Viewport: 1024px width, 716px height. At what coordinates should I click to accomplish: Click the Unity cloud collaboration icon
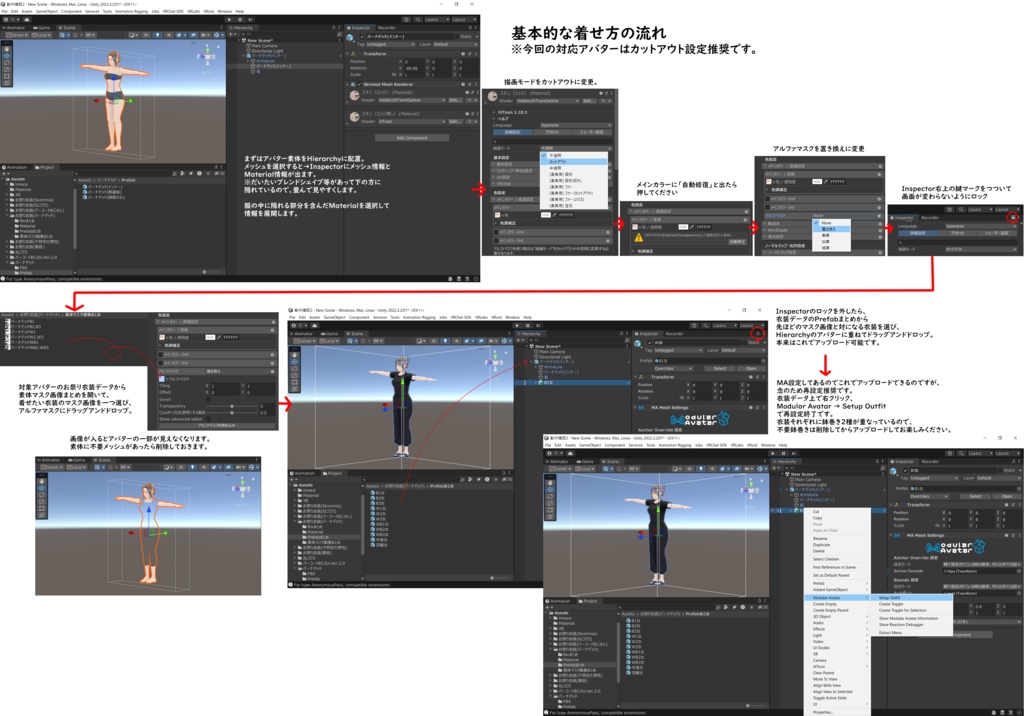pos(407,19)
